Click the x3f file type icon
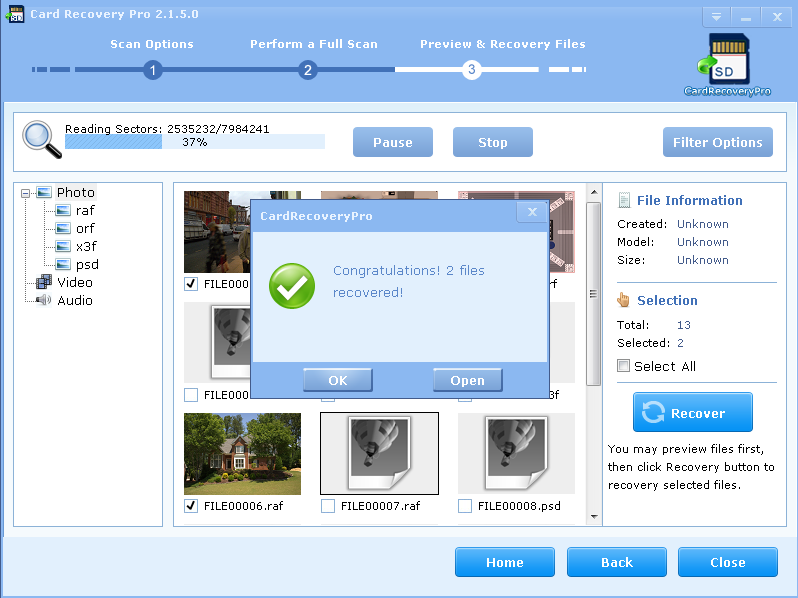Image resolution: width=798 pixels, height=598 pixels. click(x=63, y=246)
